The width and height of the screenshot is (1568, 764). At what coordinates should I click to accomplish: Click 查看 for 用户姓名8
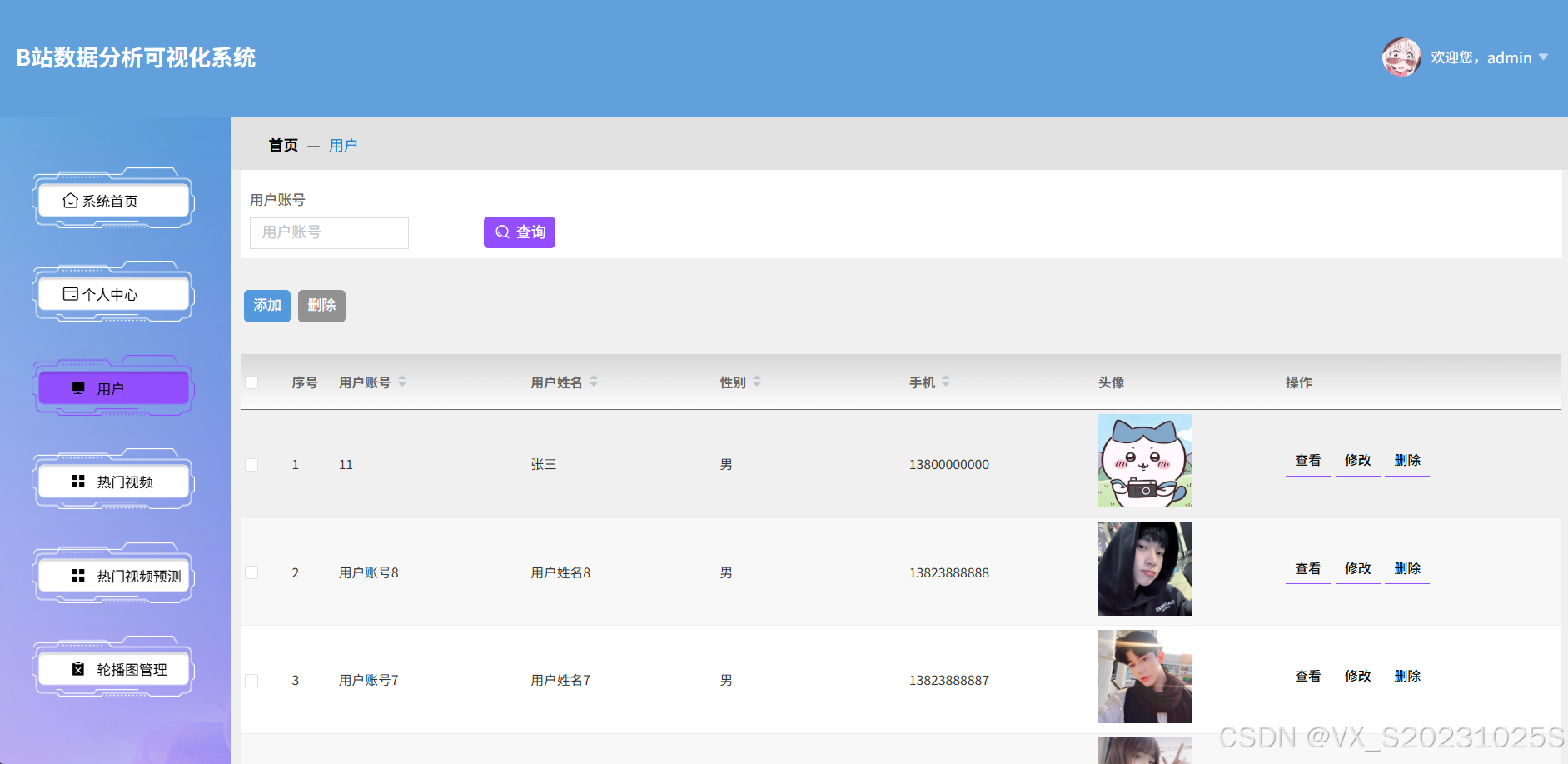[x=1308, y=569]
